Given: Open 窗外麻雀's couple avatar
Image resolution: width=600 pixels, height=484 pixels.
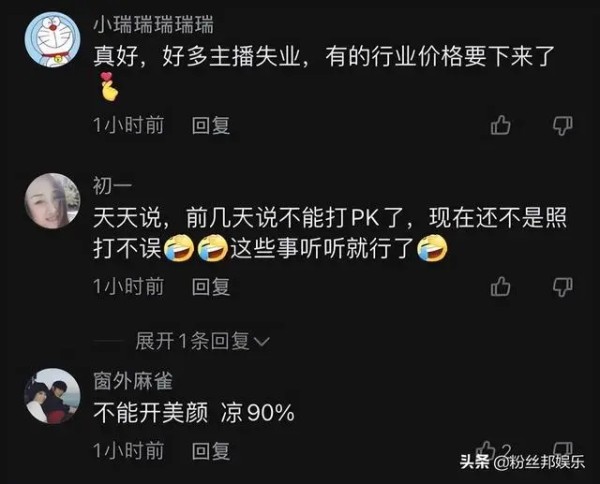Looking at the screenshot, I should [52, 396].
